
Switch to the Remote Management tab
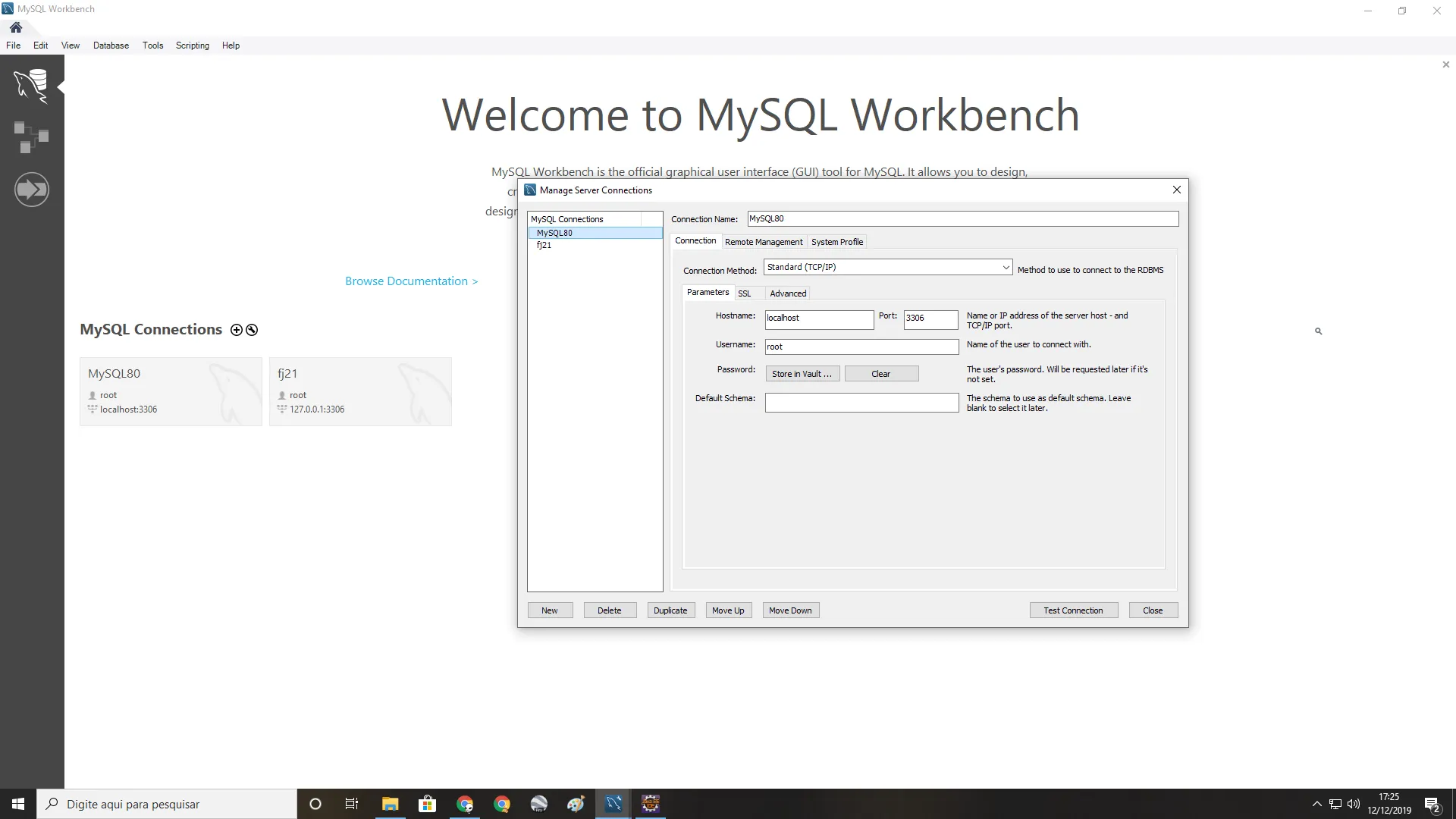point(763,242)
